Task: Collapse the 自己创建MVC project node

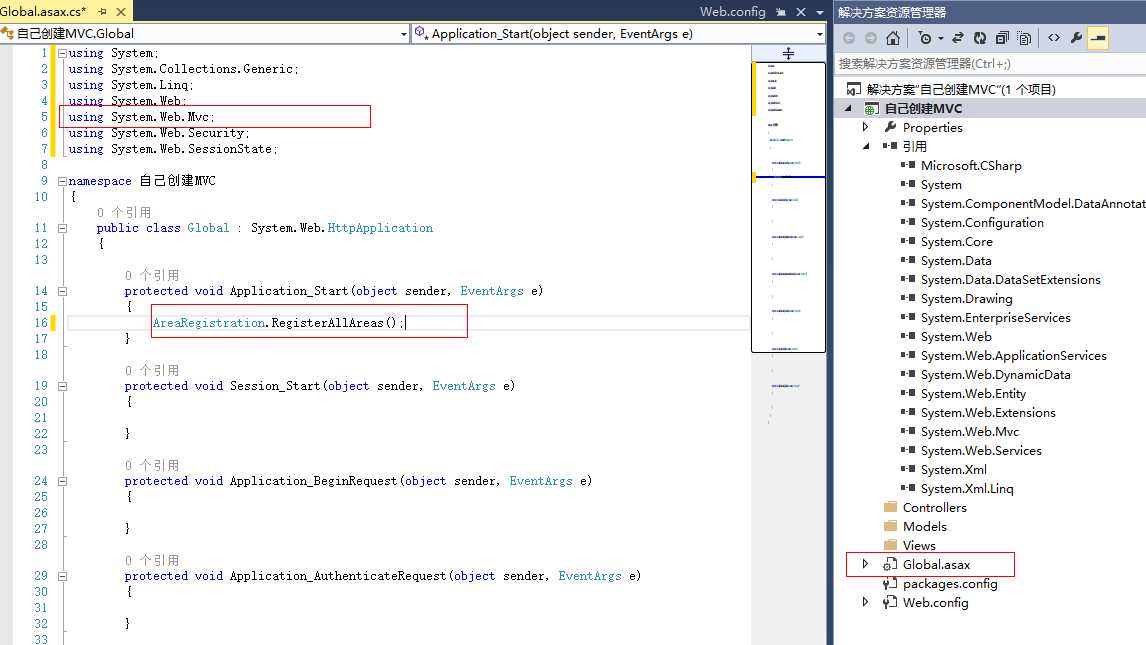Action: (x=849, y=108)
